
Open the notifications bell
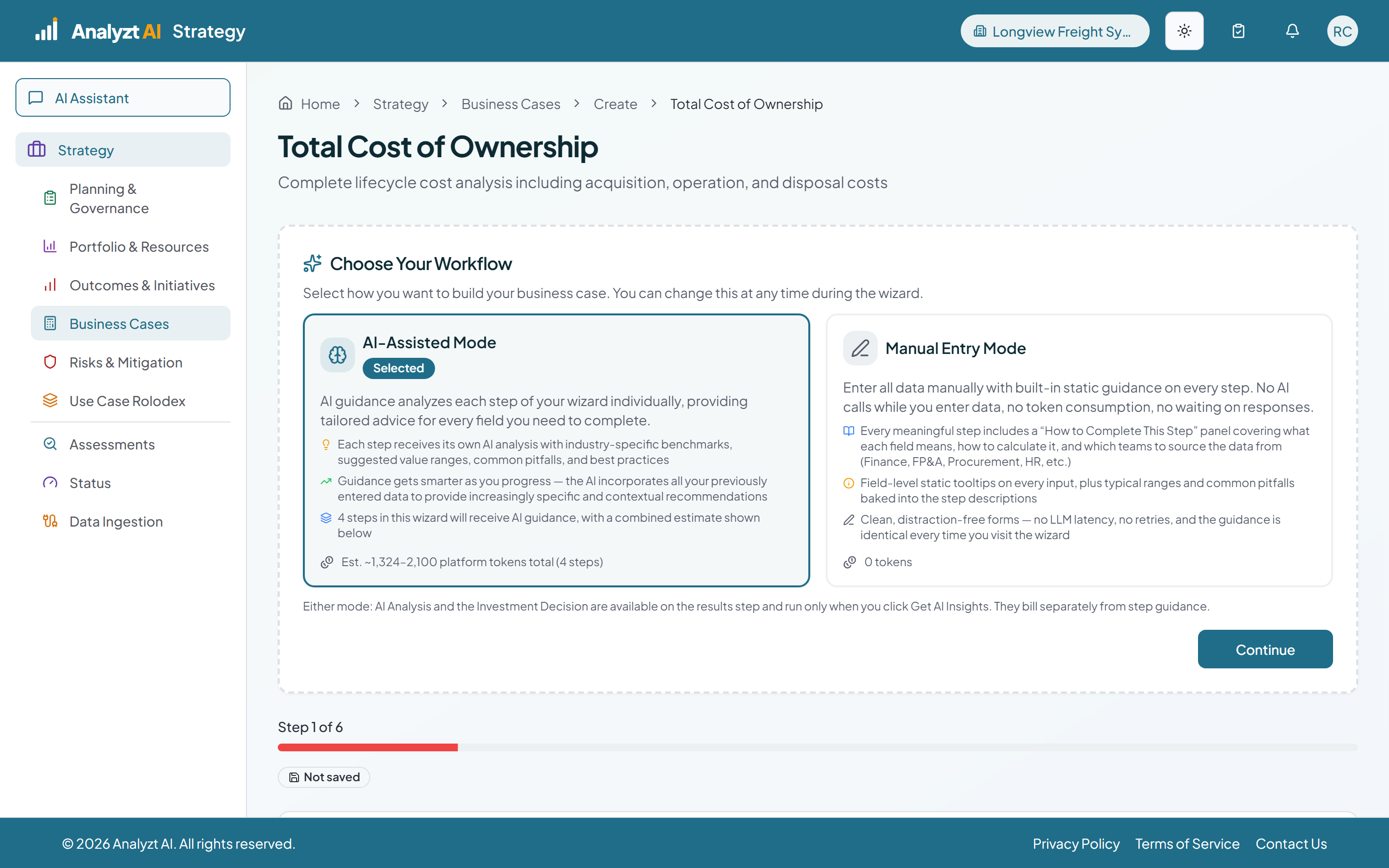tap(1292, 31)
